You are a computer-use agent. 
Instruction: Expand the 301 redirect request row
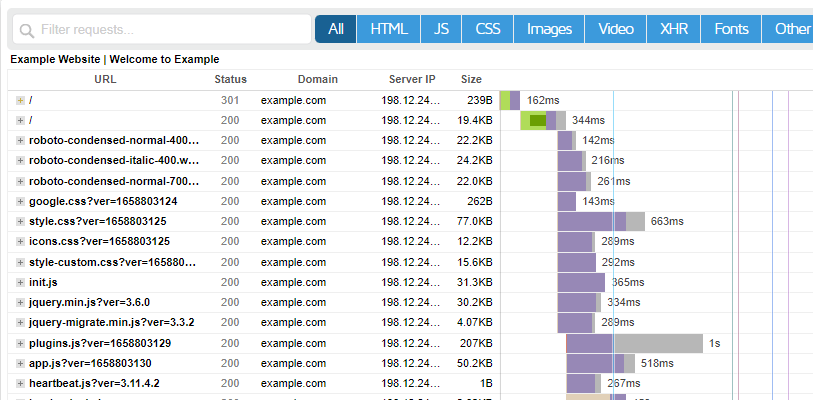20,101
